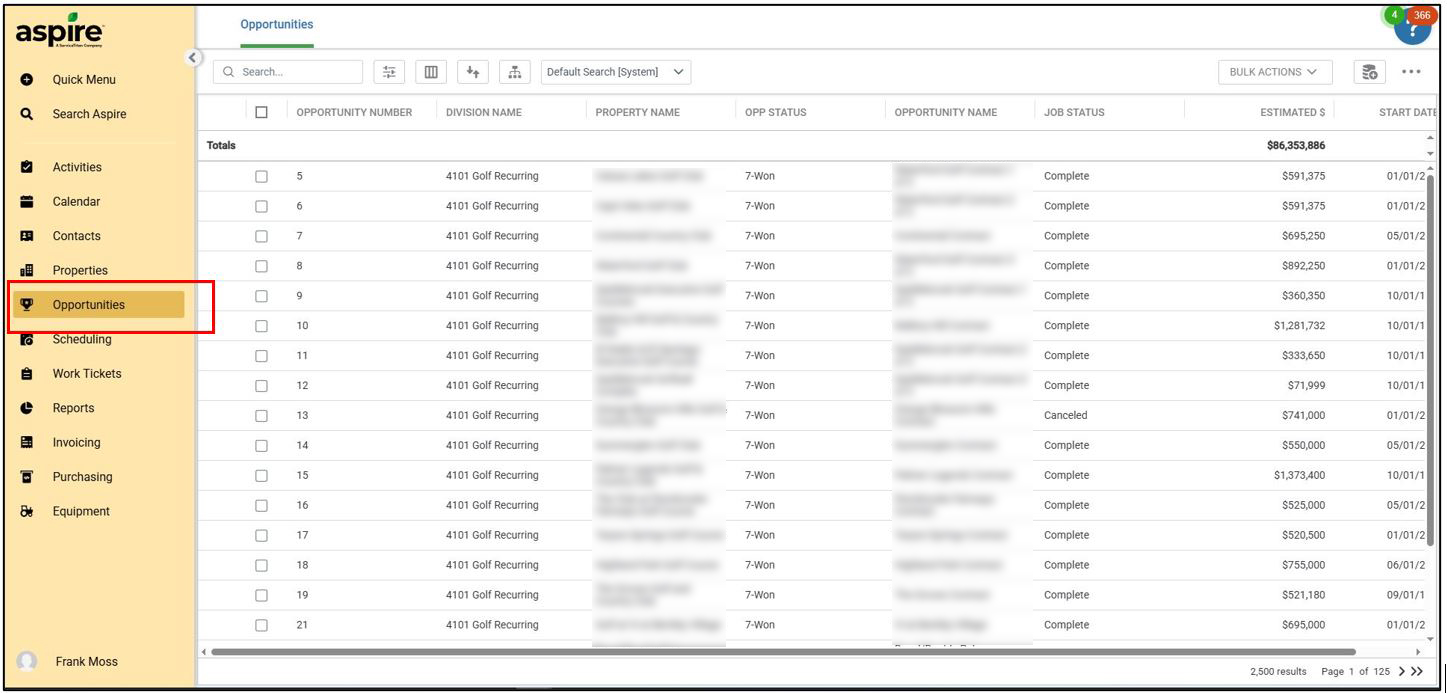Open Calendar link in sidebar
Screen dimensions: 1447x693
[77, 202]
